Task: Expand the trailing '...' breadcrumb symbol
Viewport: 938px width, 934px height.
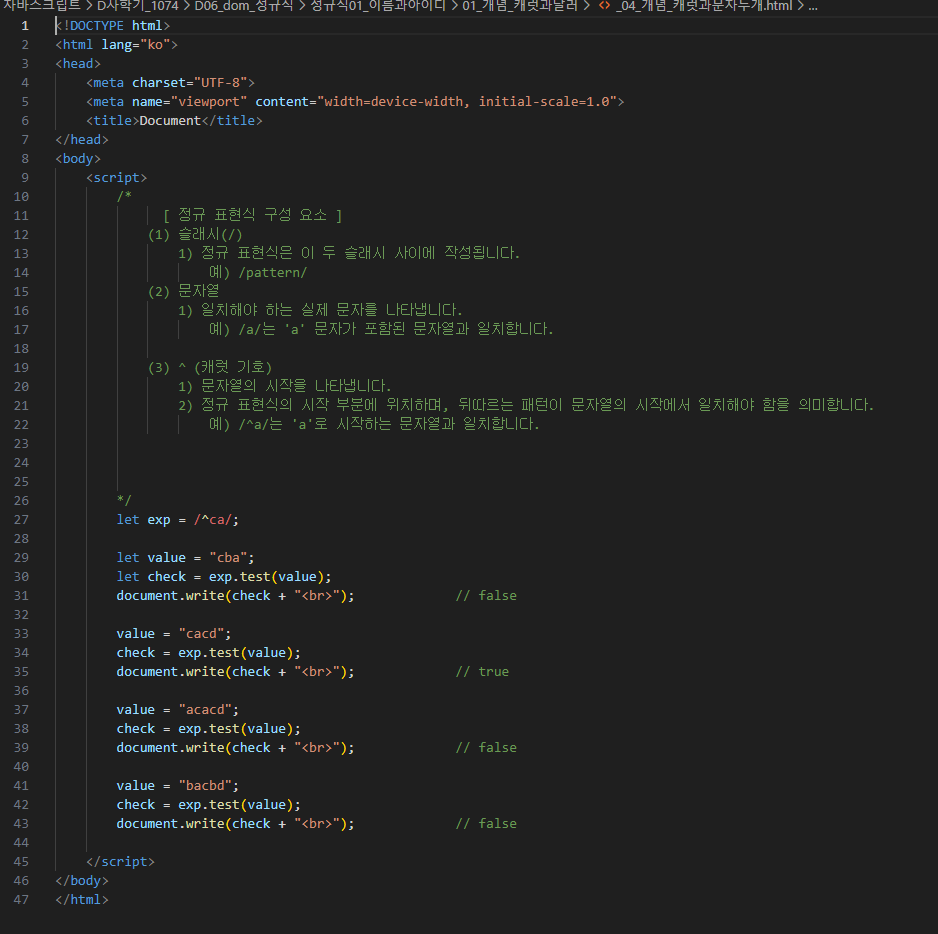Action: 813,6
